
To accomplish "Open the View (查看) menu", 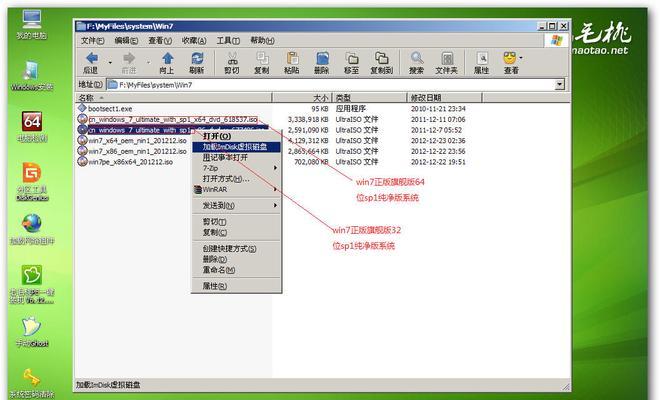I will 160,40.
